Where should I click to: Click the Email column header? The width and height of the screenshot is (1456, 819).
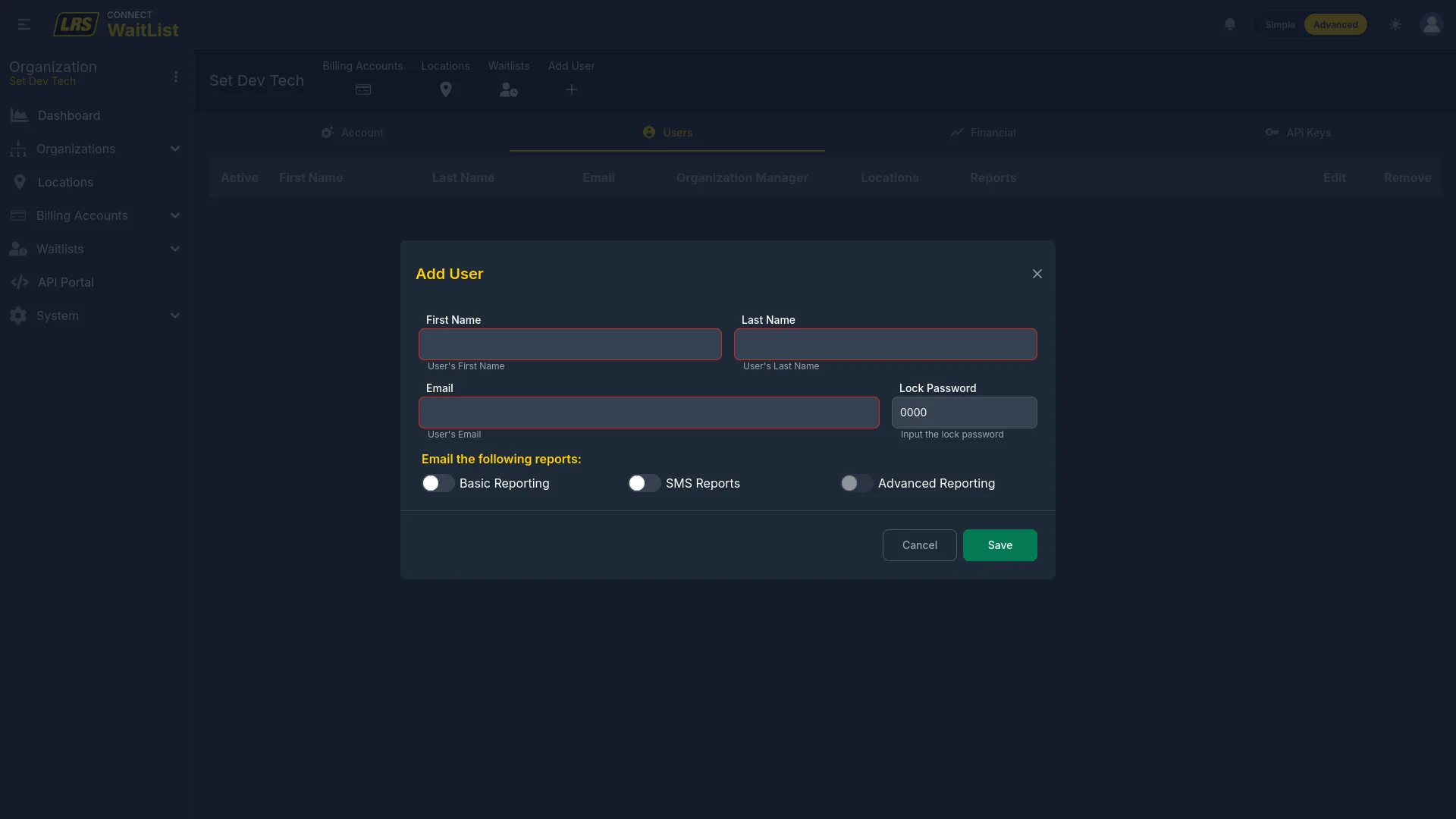click(x=598, y=177)
